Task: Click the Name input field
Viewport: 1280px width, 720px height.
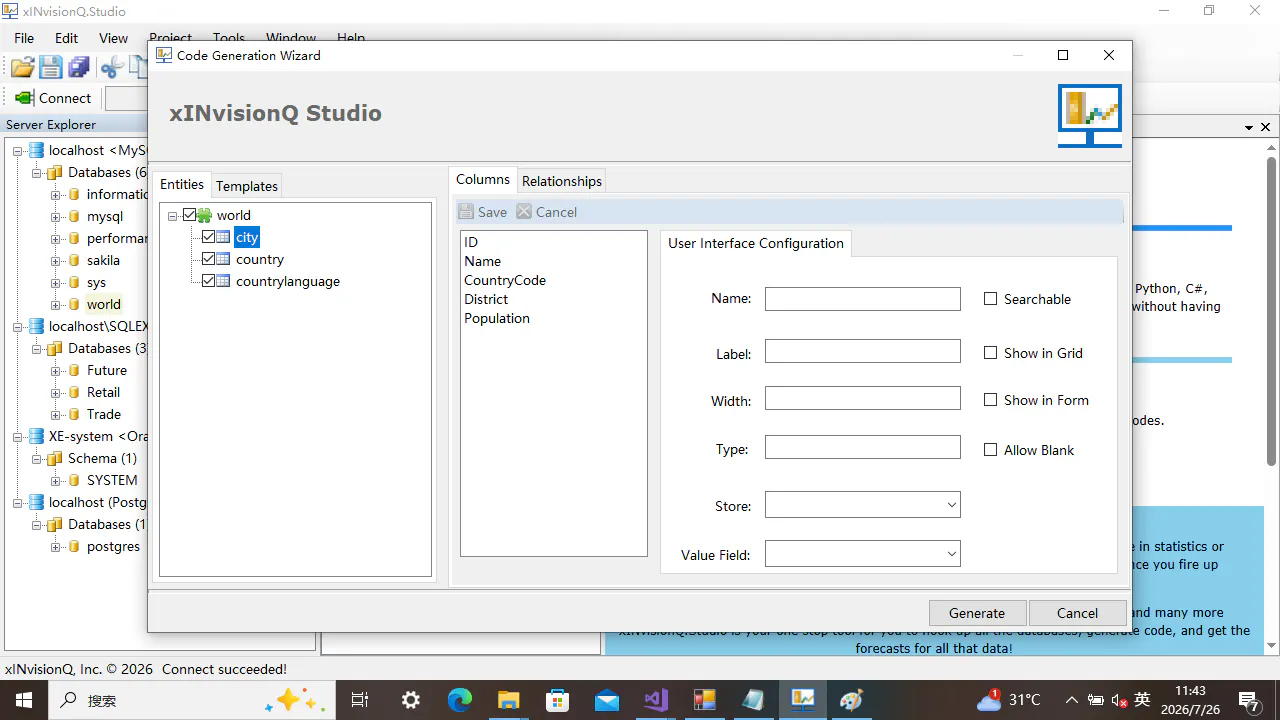Action: pyautogui.click(x=862, y=298)
